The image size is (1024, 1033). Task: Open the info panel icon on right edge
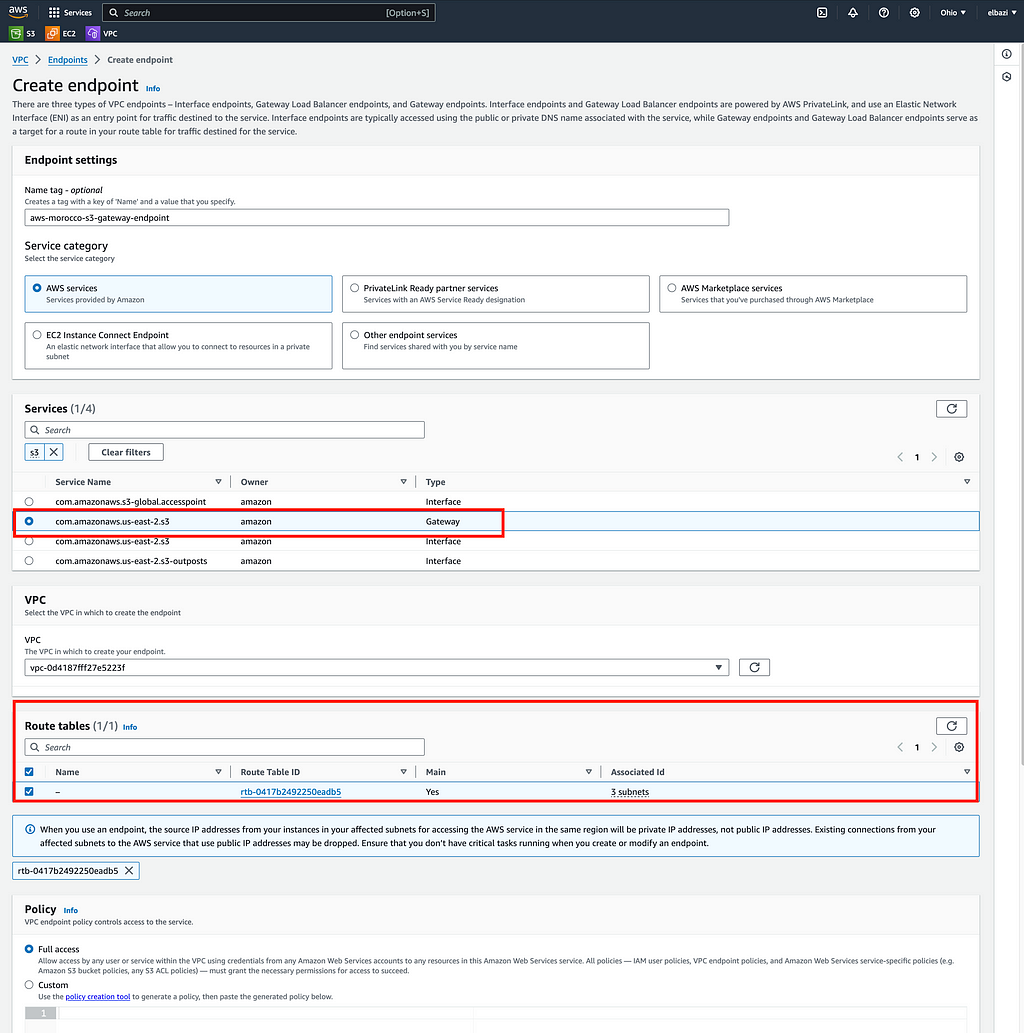[x=1006, y=54]
